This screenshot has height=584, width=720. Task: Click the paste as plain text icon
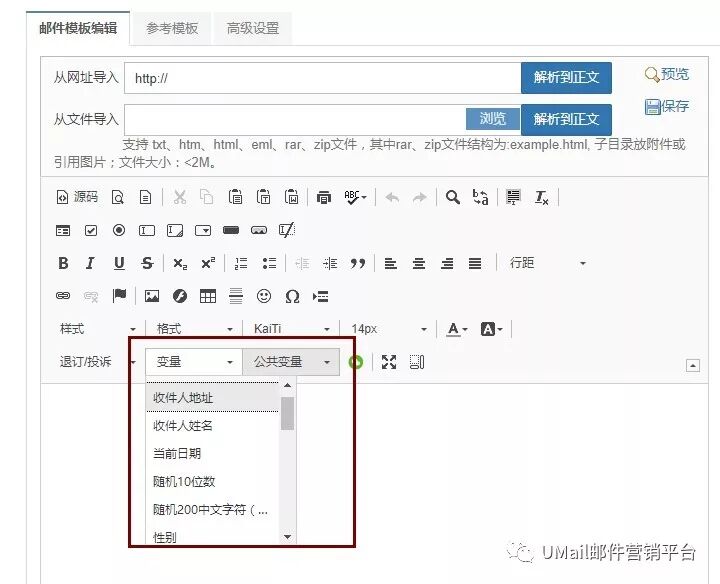(264, 197)
